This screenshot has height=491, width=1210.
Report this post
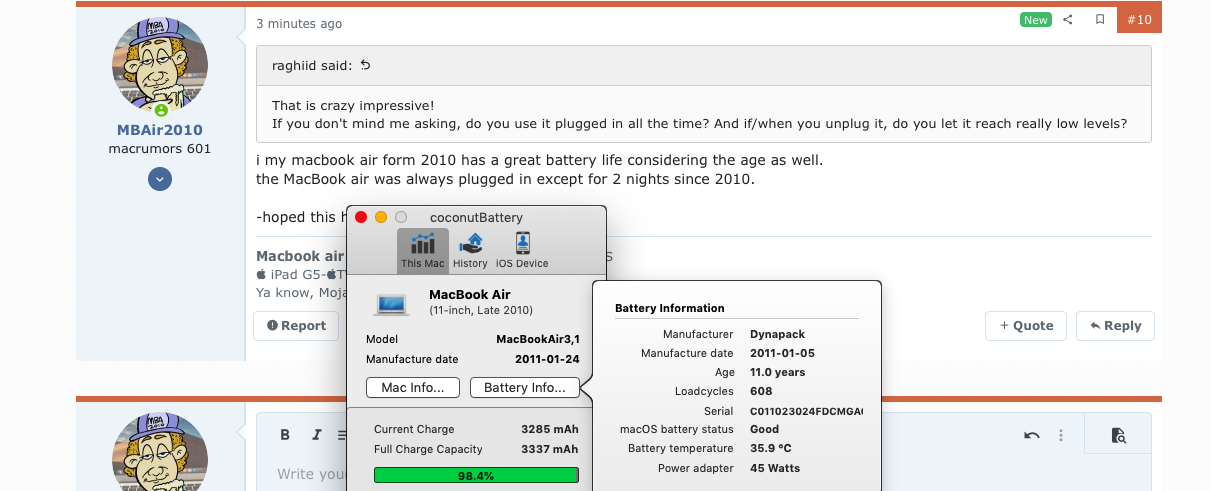(x=296, y=326)
